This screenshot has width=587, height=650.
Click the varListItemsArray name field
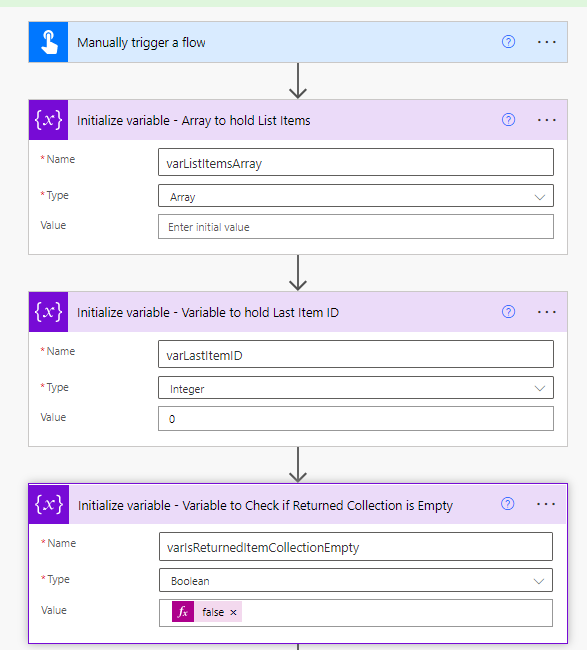click(x=356, y=162)
